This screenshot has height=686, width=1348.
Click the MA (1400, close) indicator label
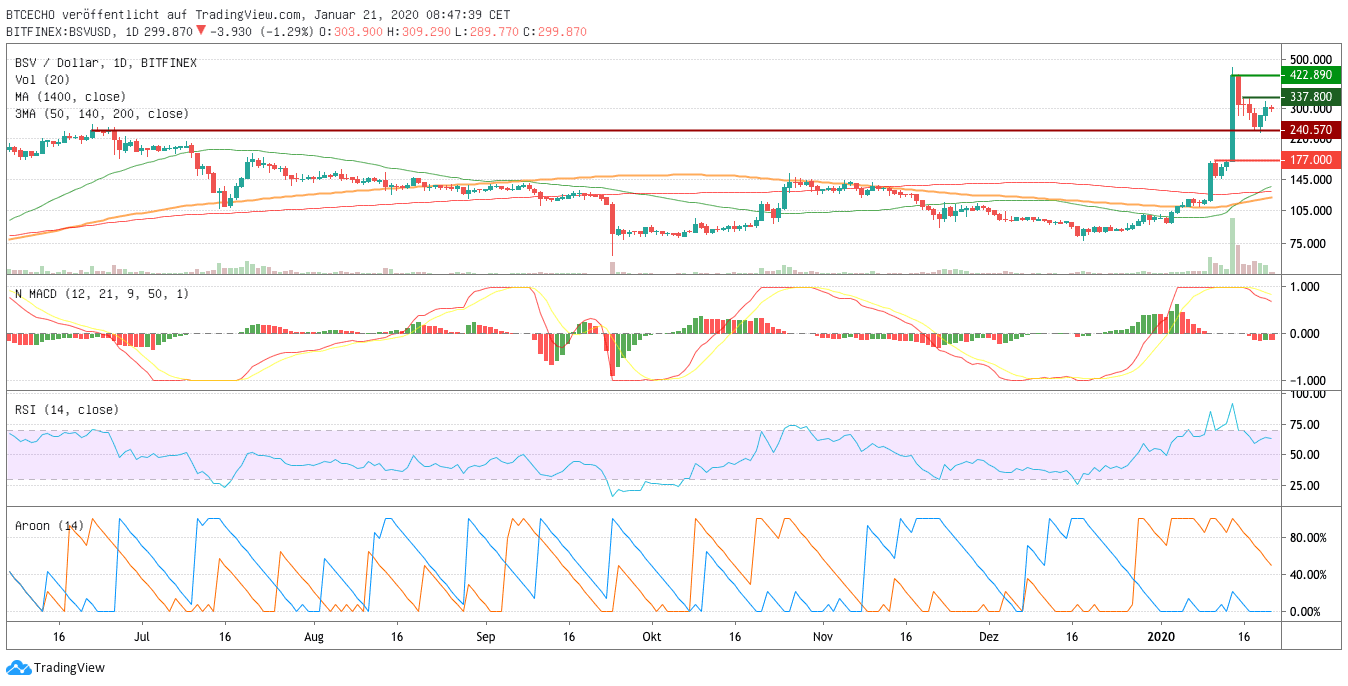click(70, 97)
